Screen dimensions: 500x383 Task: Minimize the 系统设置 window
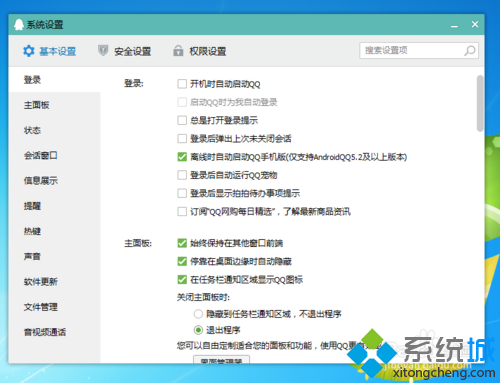pyautogui.click(x=454, y=25)
